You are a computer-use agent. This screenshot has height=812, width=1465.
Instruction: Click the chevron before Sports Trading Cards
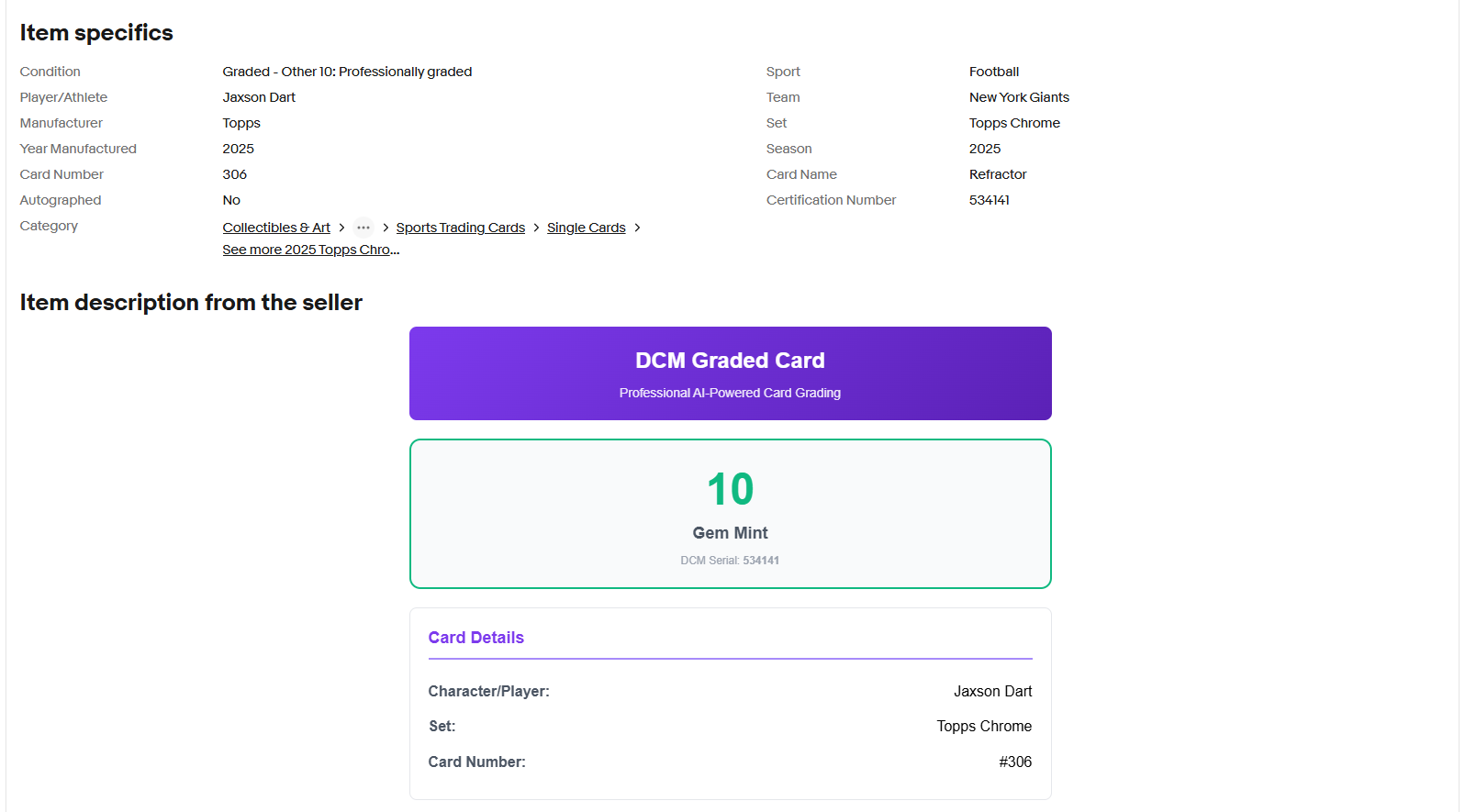pos(386,228)
